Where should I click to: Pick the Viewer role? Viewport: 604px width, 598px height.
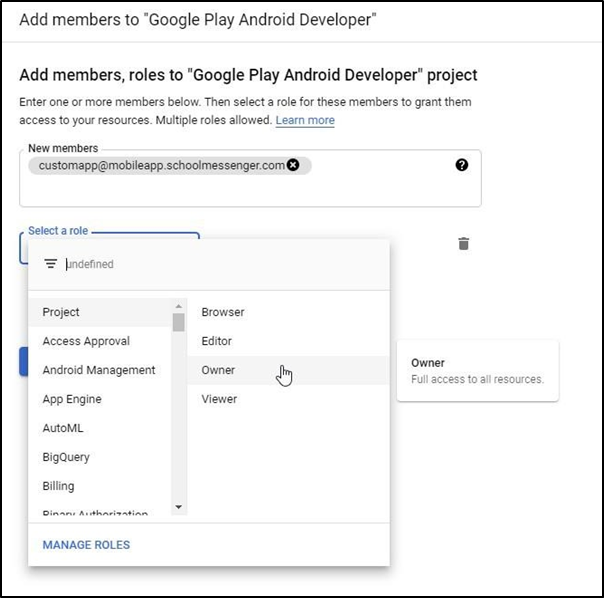(x=219, y=399)
